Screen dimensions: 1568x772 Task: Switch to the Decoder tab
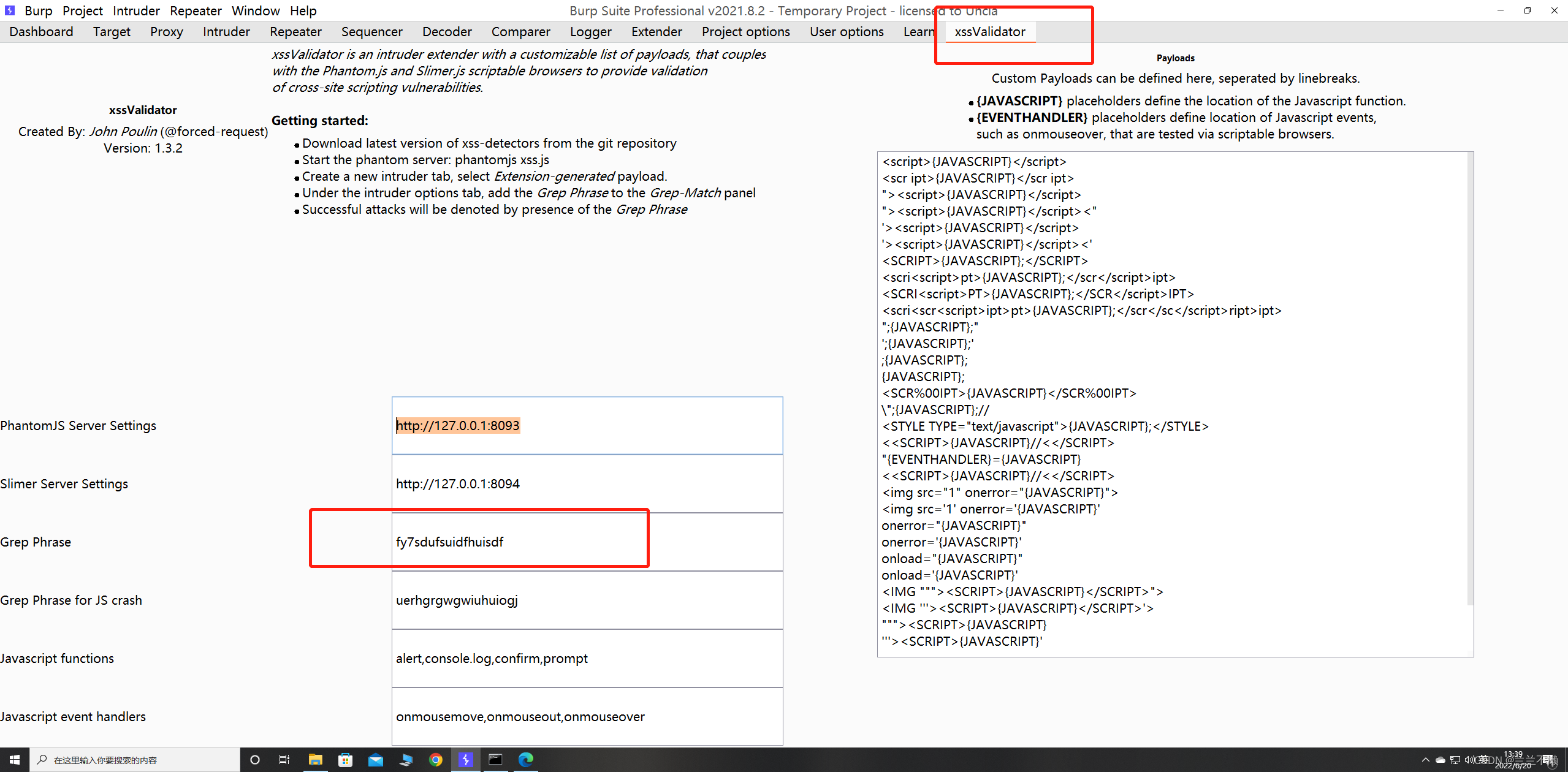coord(447,32)
